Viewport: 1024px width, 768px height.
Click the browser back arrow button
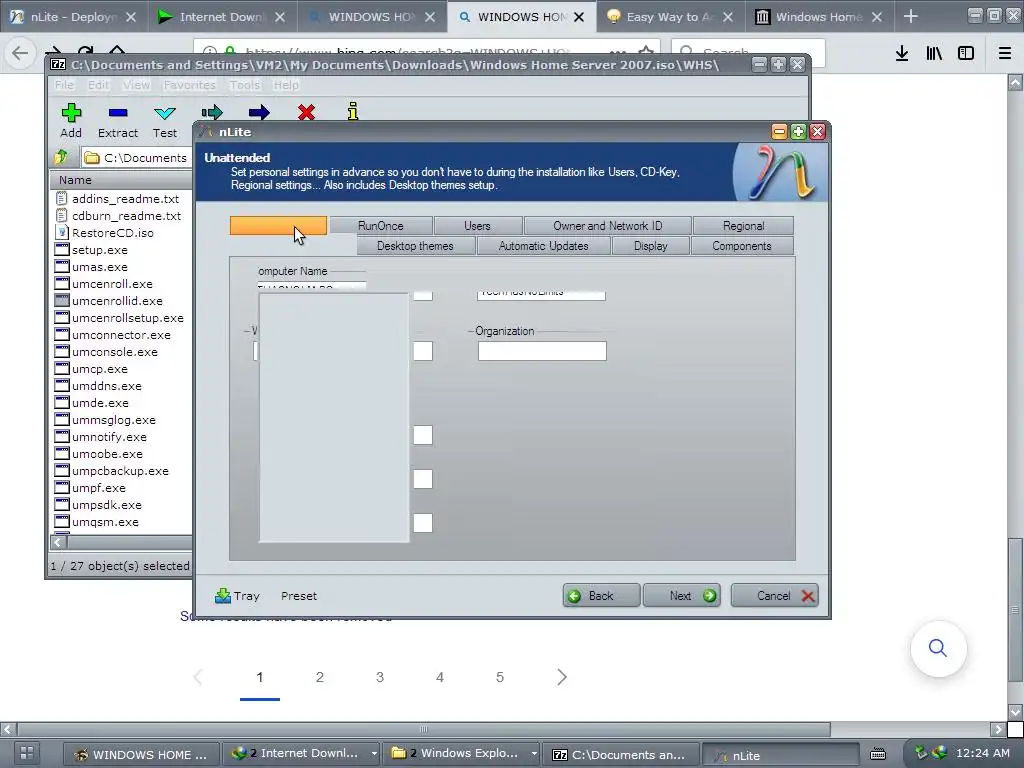click(20, 53)
